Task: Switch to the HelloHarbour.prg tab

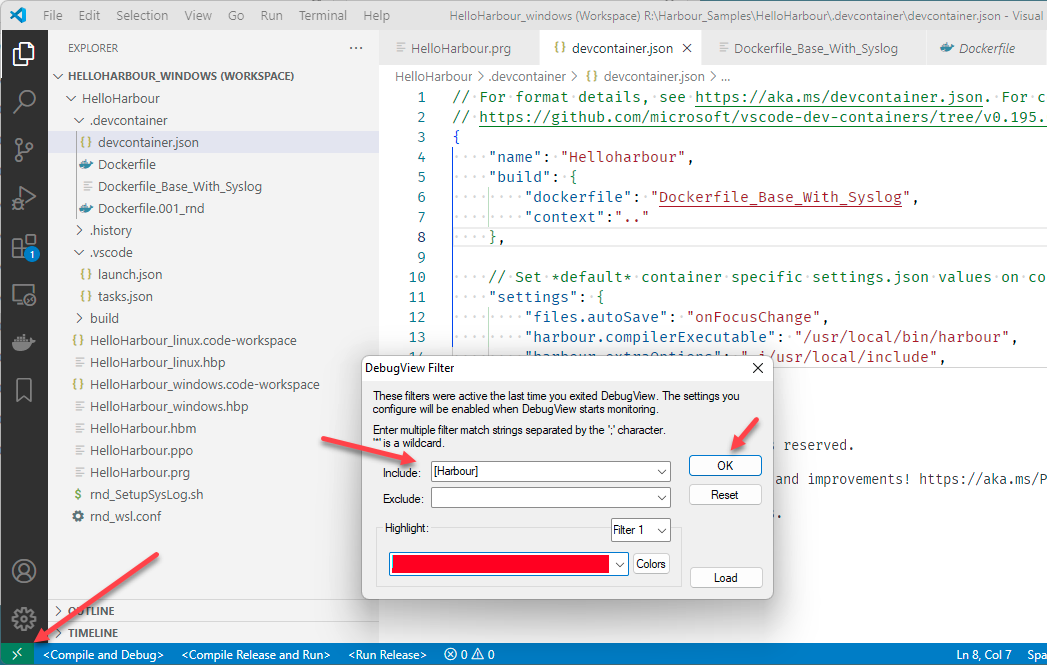Action: (459, 48)
